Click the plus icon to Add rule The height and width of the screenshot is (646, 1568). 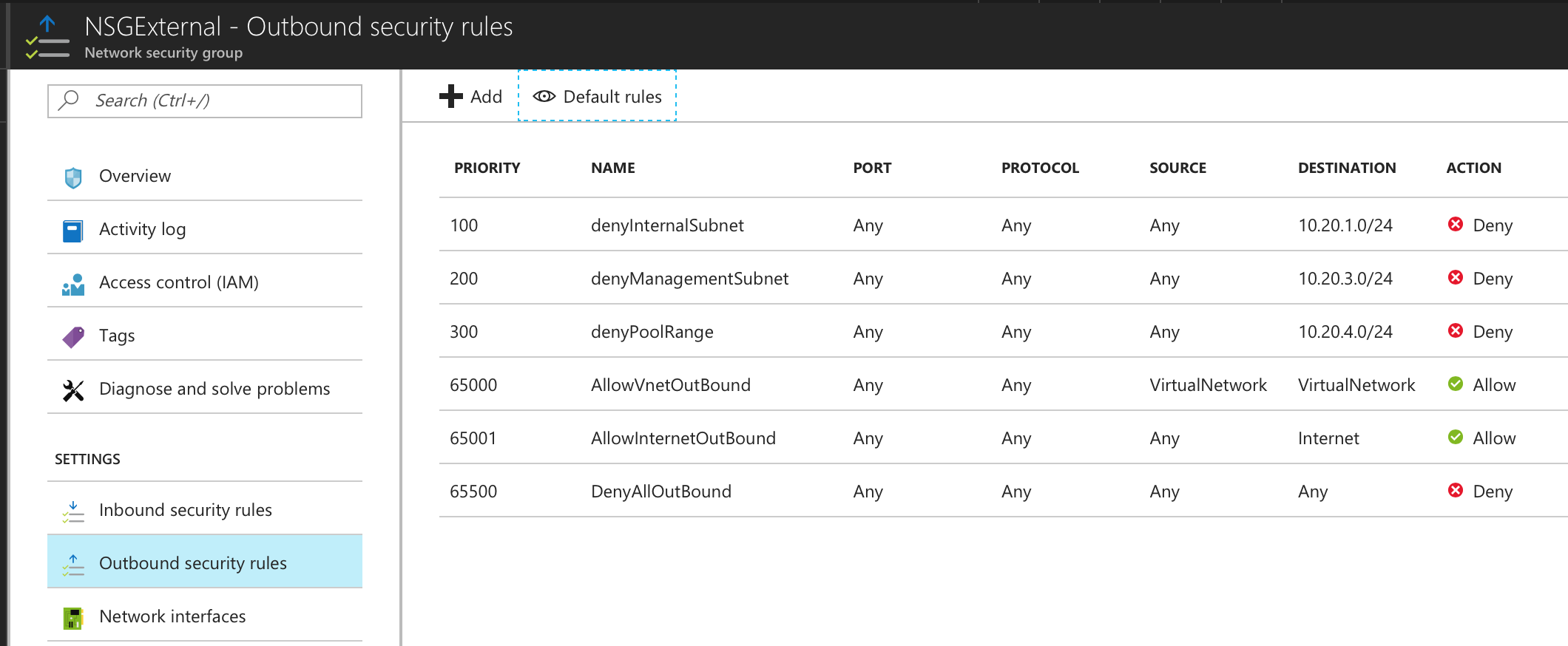pyautogui.click(x=450, y=96)
